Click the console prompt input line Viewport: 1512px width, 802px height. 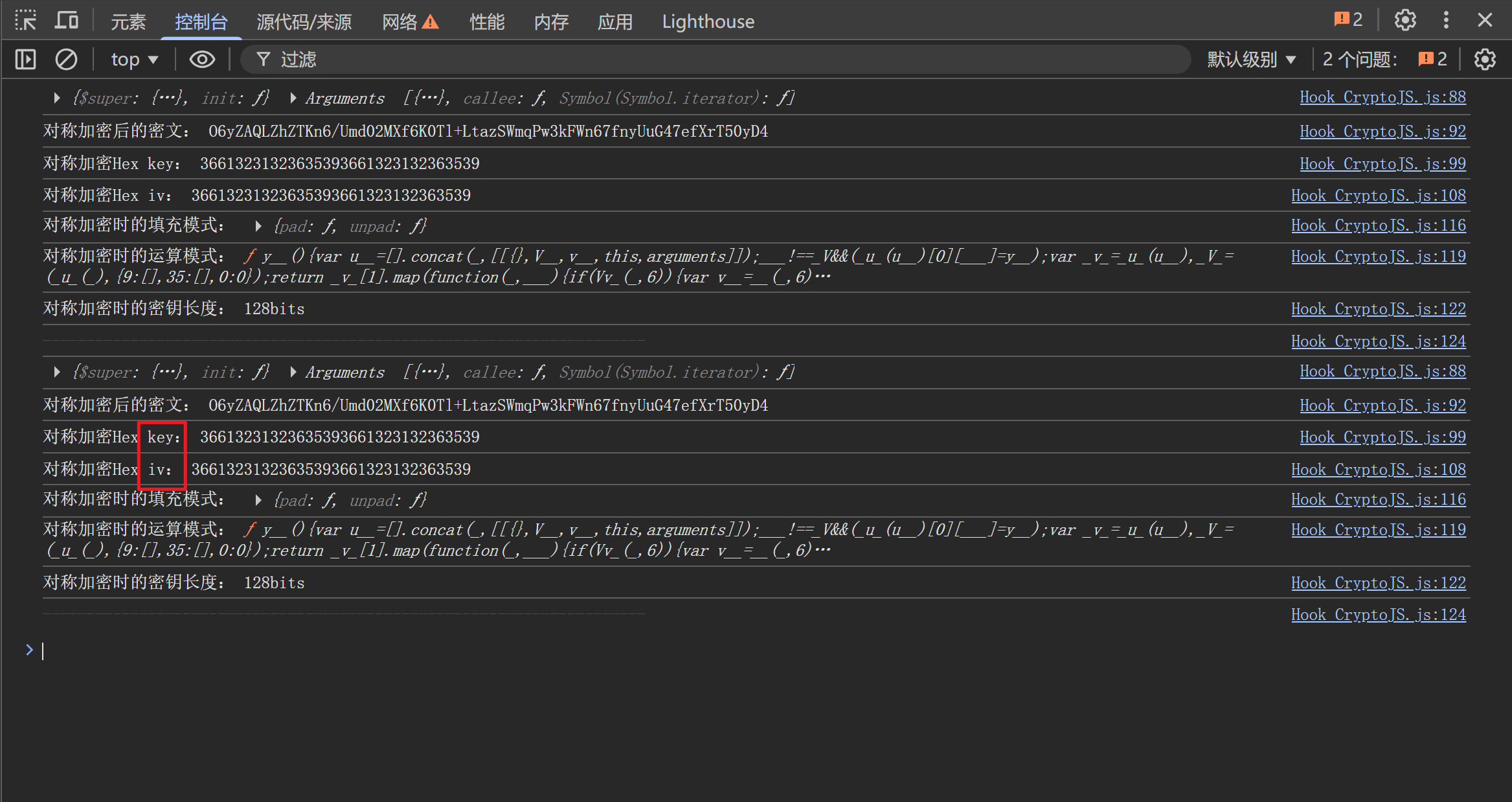pyautogui.click(x=756, y=650)
